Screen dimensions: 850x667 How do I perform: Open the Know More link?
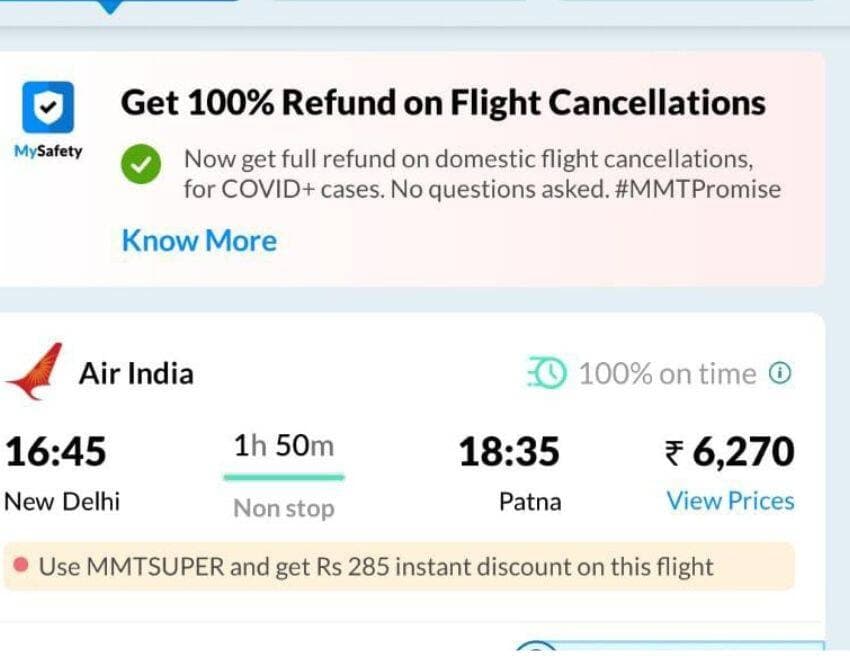[199, 241]
